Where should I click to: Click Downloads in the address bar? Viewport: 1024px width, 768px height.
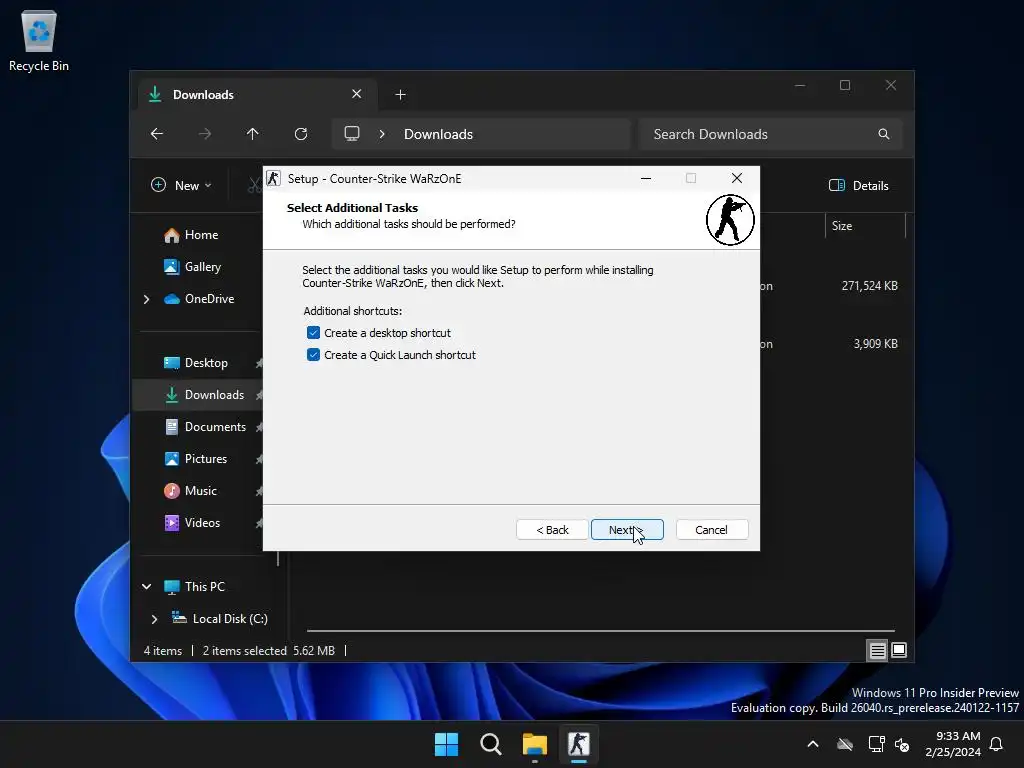(438, 134)
